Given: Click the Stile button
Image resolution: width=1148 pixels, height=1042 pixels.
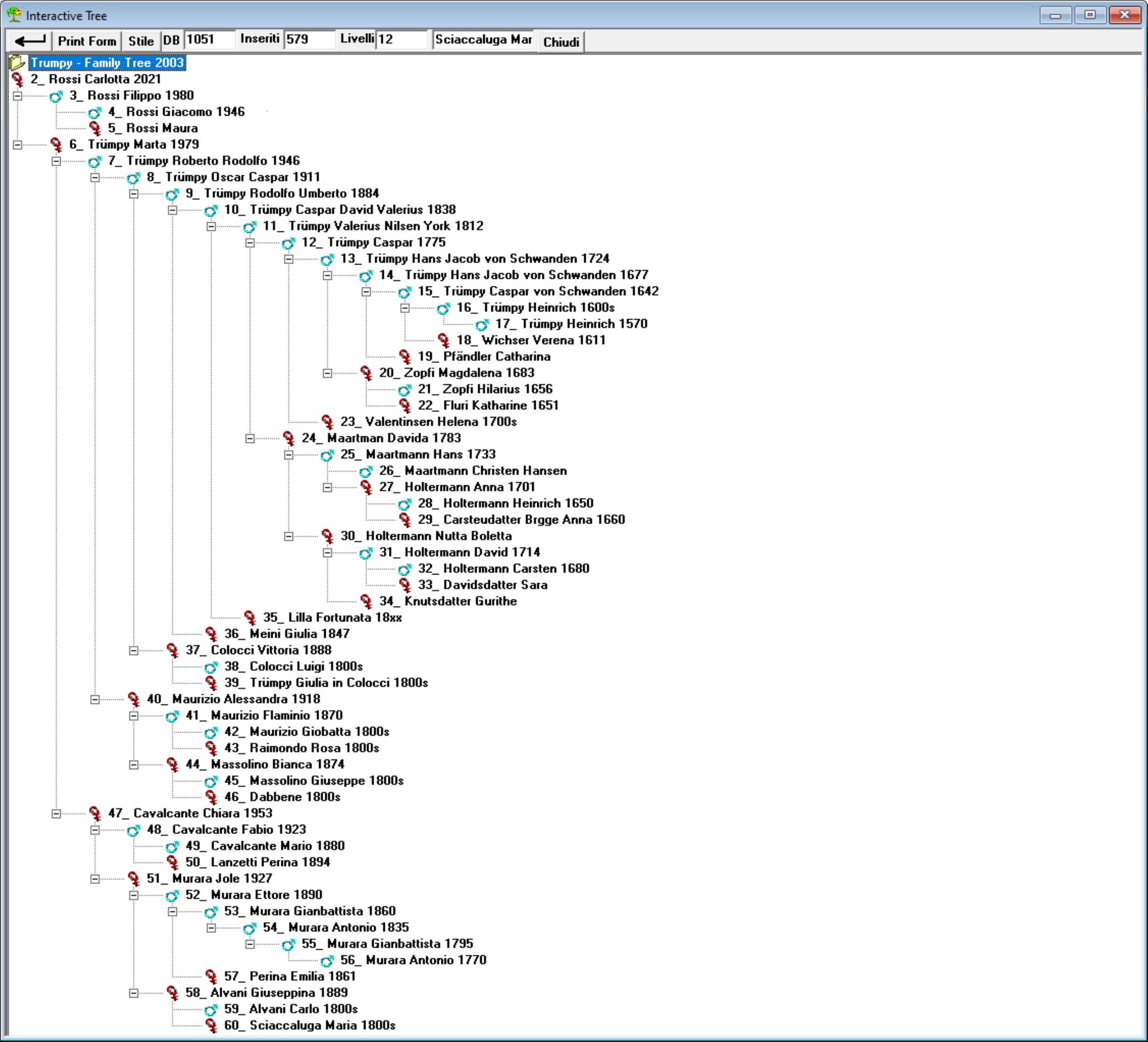Looking at the screenshot, I should [x=141, y=41].
